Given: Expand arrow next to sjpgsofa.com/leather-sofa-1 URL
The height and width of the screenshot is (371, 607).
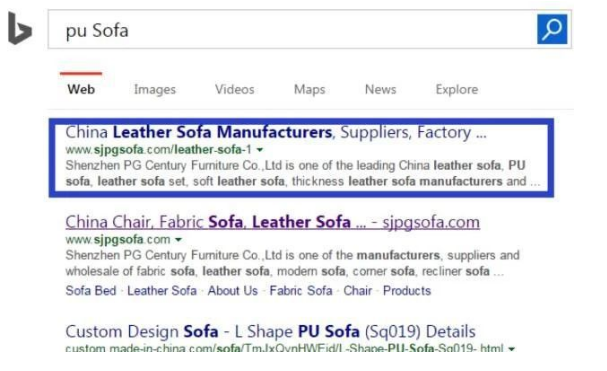Looking at the screenshot, I should tap(260, 150).
